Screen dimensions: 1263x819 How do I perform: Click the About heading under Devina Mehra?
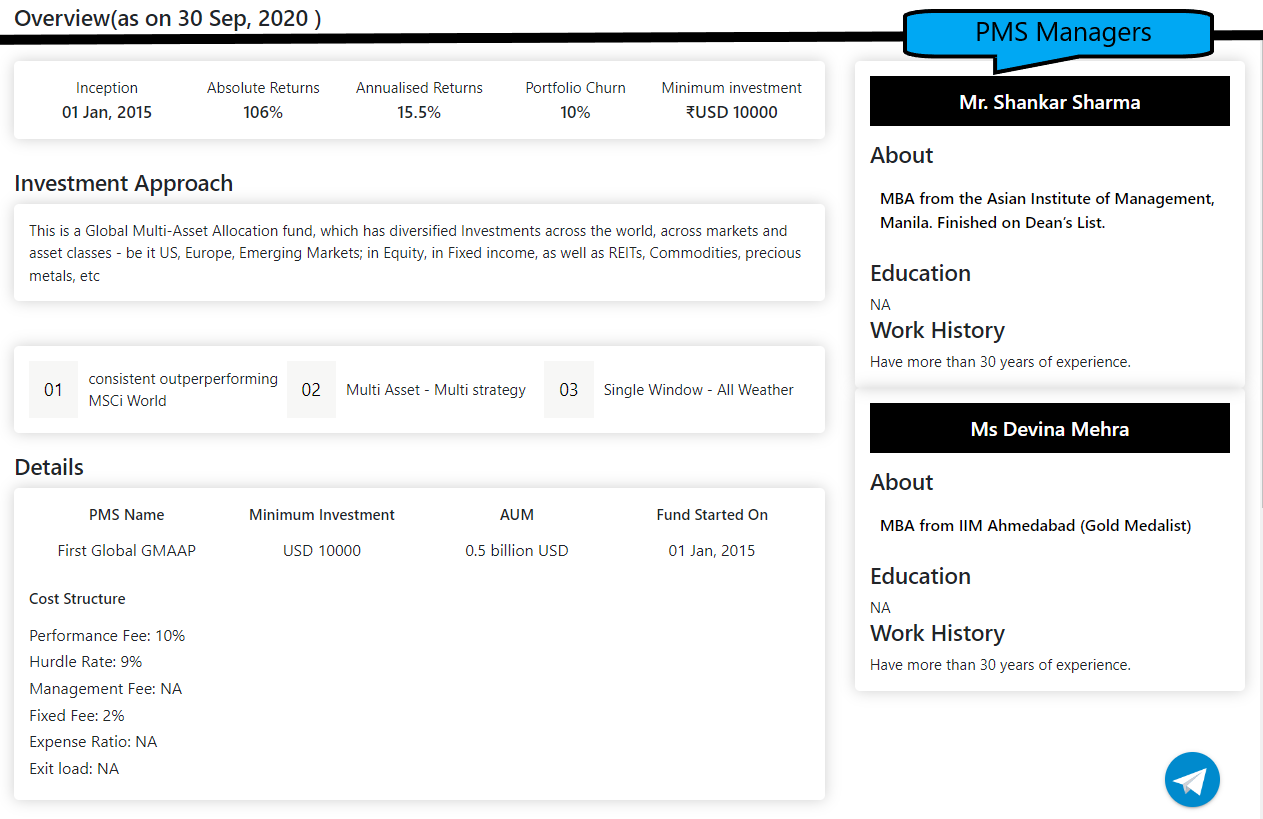[901, 482]
